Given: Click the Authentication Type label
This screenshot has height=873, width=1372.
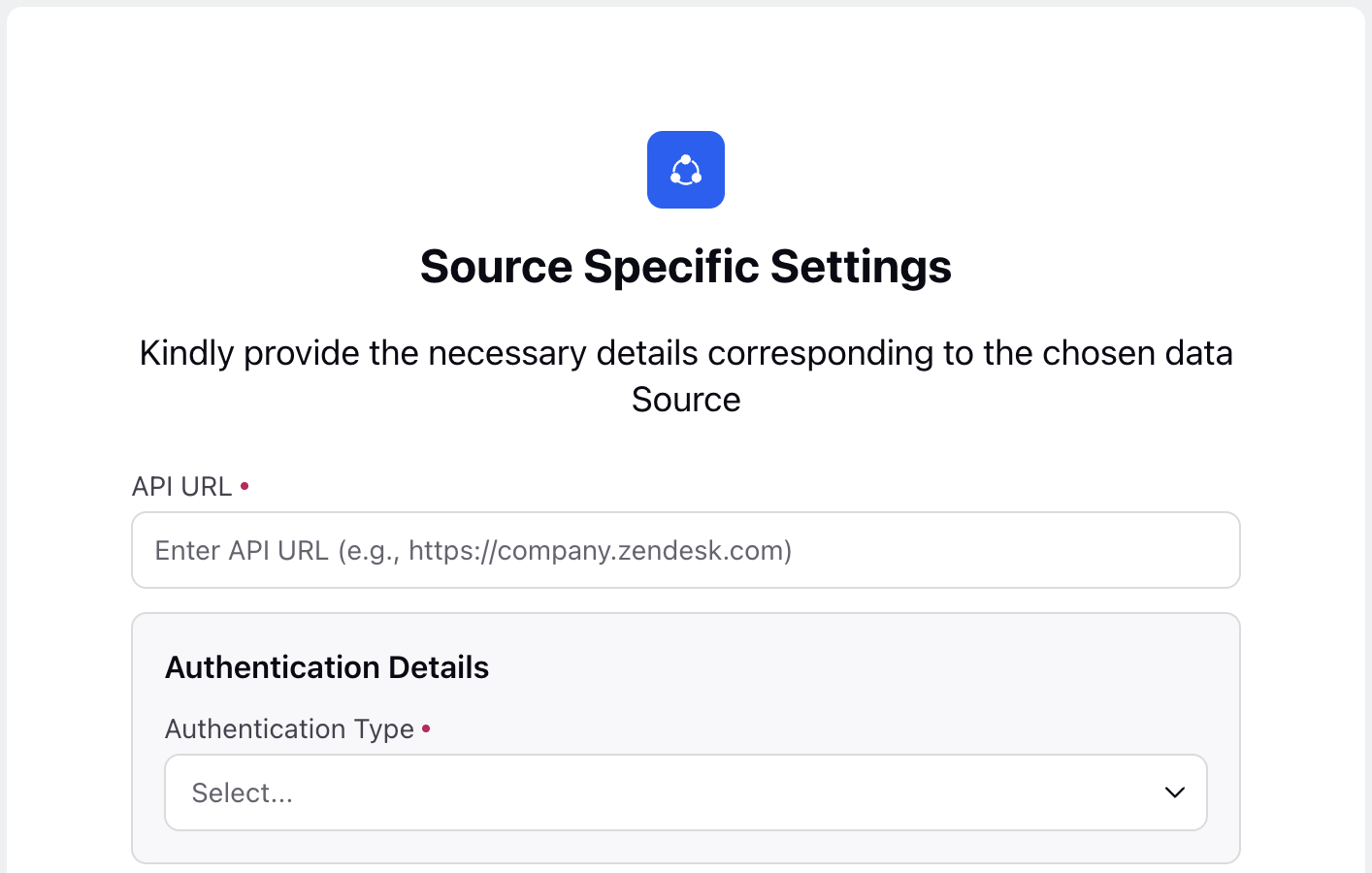Looking at the screenshot, I should (x=289, y=728).
